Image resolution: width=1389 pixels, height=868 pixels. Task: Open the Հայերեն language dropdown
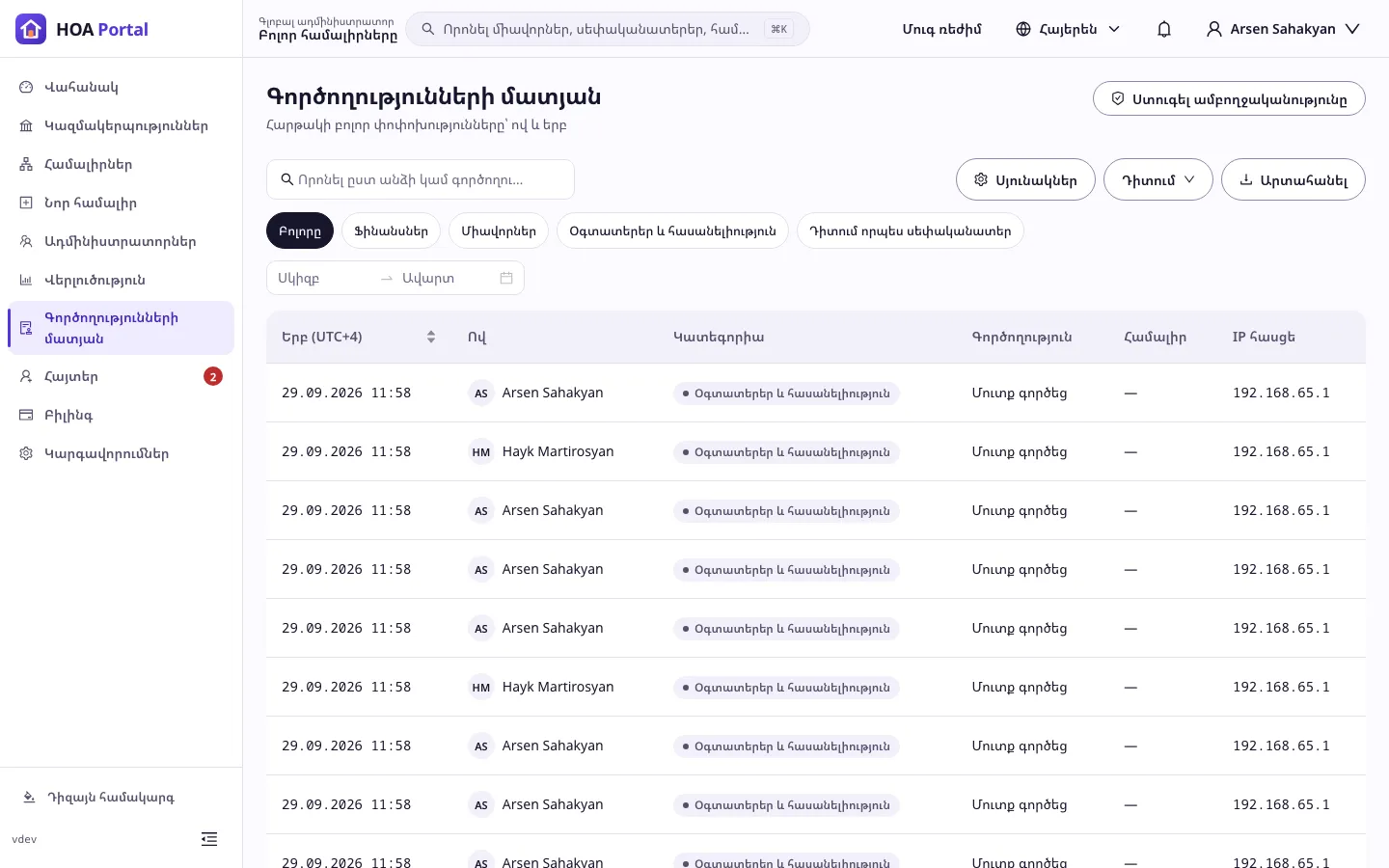coord(1068,29)
